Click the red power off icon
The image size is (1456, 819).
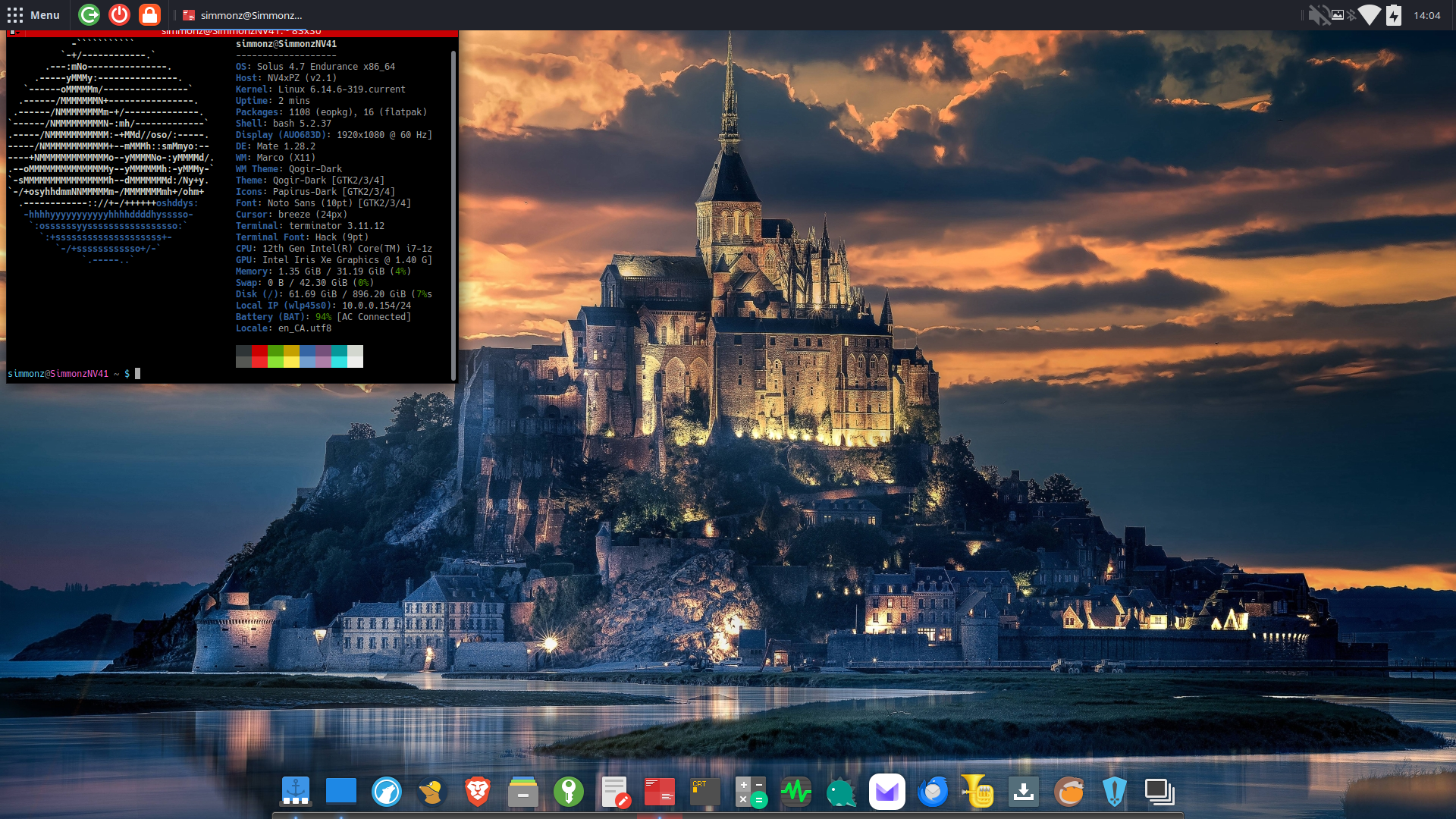[x=119, y=14]
